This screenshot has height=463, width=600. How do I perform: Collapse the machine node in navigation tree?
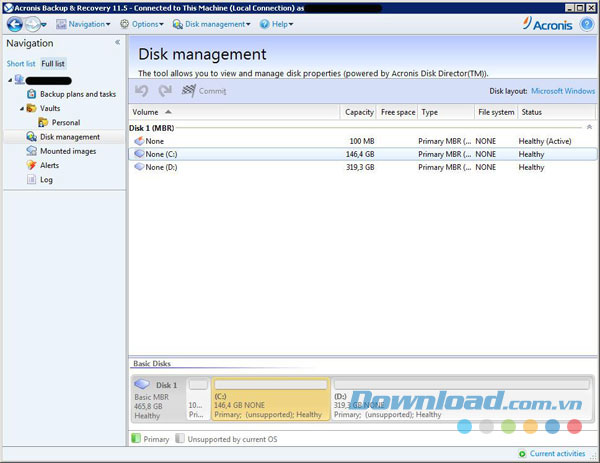click(x=10, y=80)
